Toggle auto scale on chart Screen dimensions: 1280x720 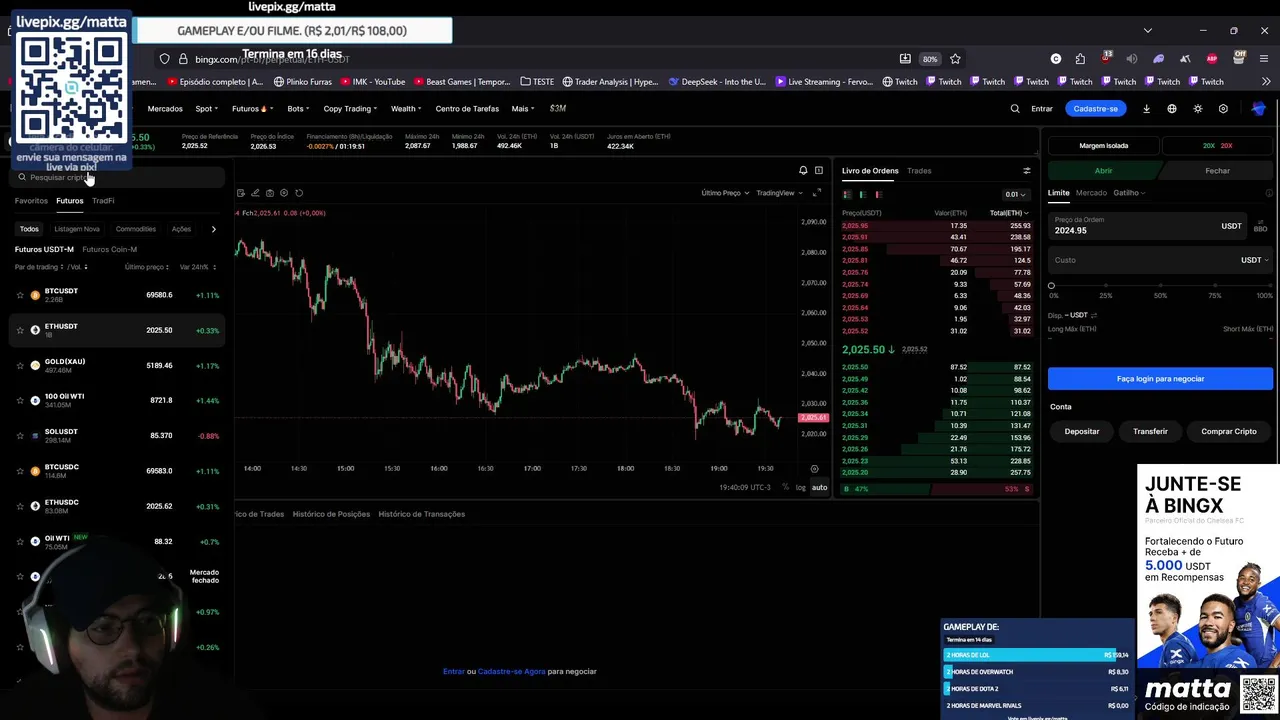click(x=819, y=488)
